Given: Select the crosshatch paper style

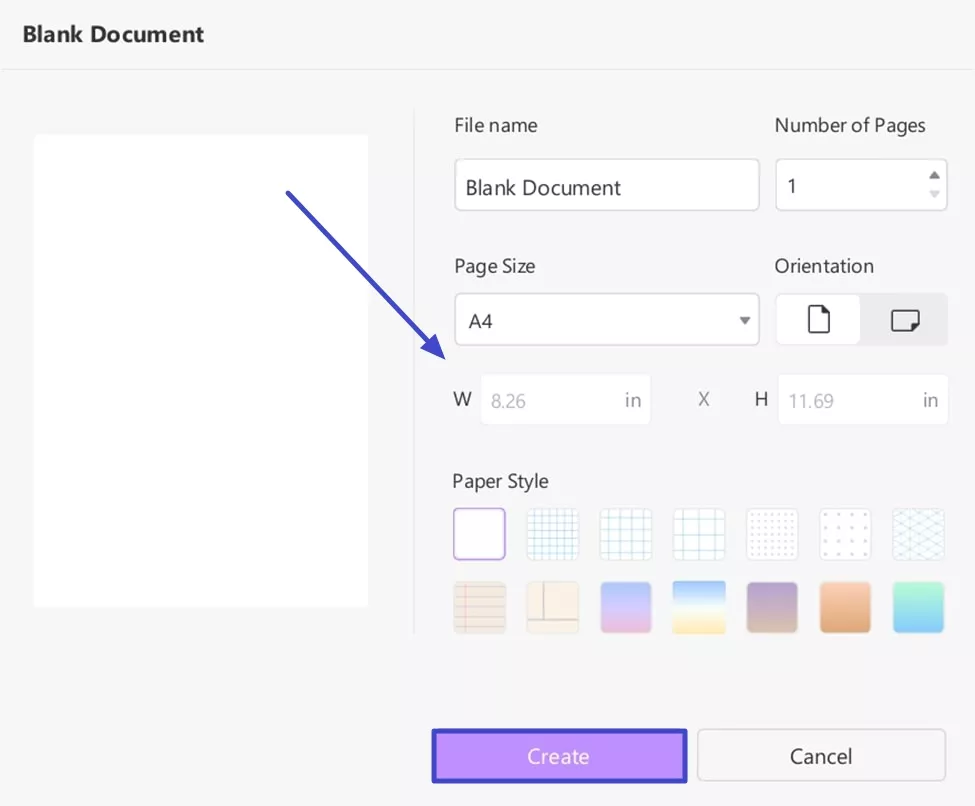Looking at the screenshot, I should [918, 533].
